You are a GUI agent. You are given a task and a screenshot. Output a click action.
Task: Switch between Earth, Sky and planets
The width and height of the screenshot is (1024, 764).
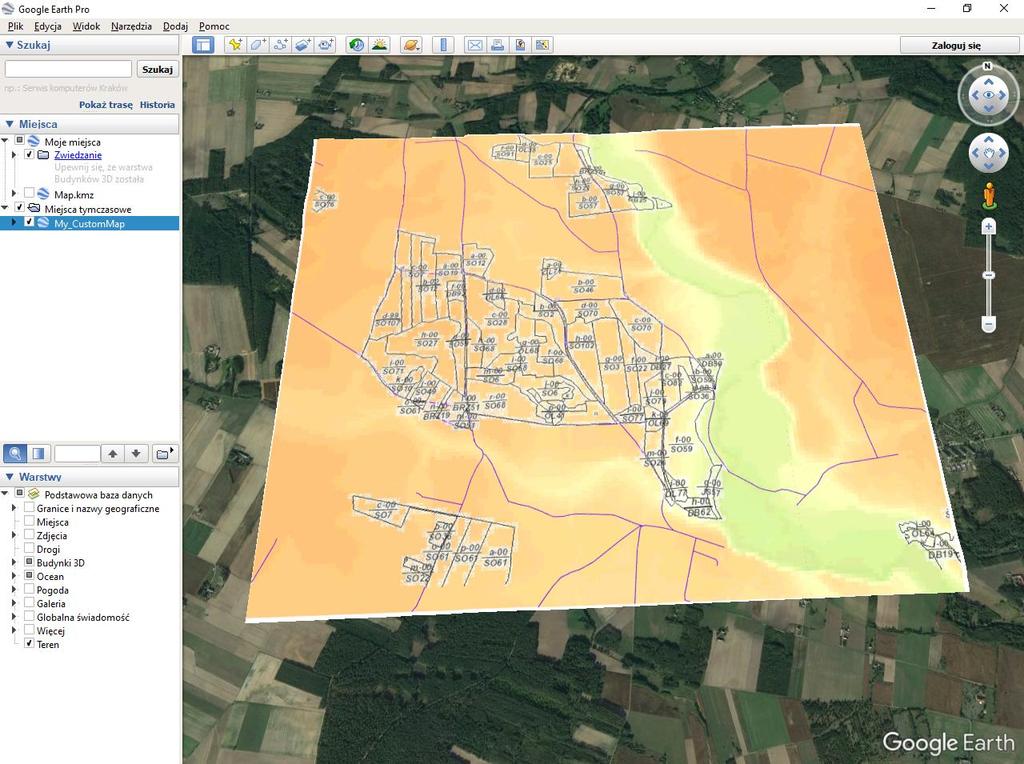(x=411, y=45)
